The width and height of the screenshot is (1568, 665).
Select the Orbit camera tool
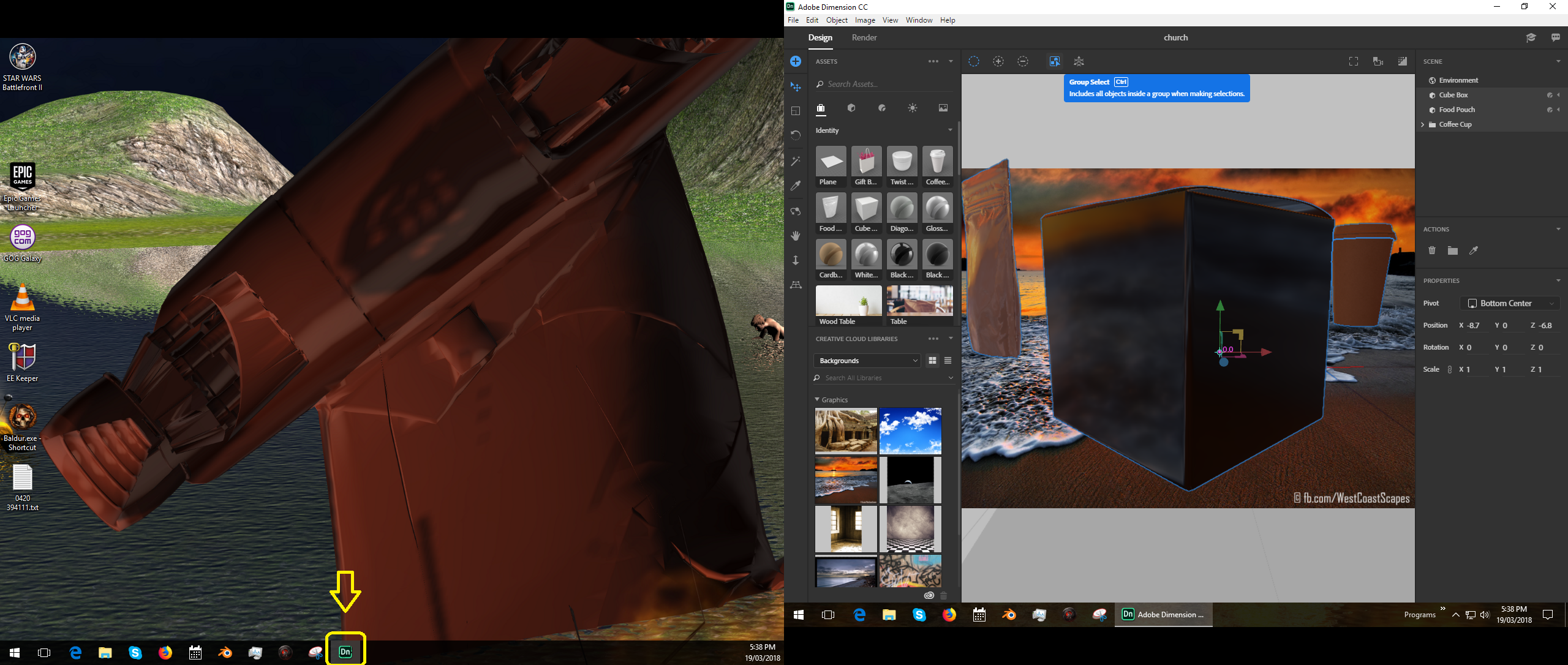tap(796, 211)
